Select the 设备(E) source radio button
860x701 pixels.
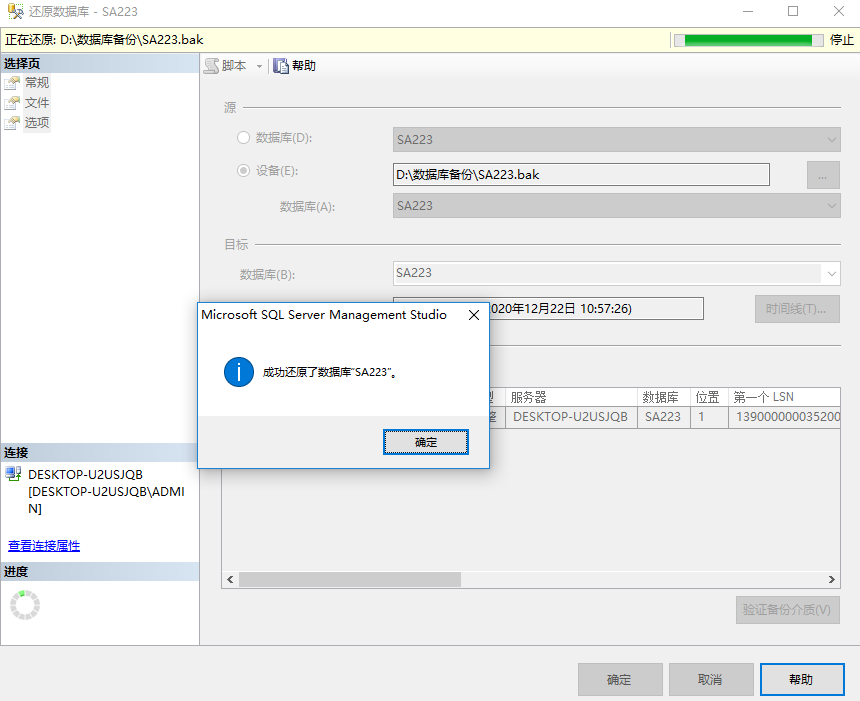244,170
